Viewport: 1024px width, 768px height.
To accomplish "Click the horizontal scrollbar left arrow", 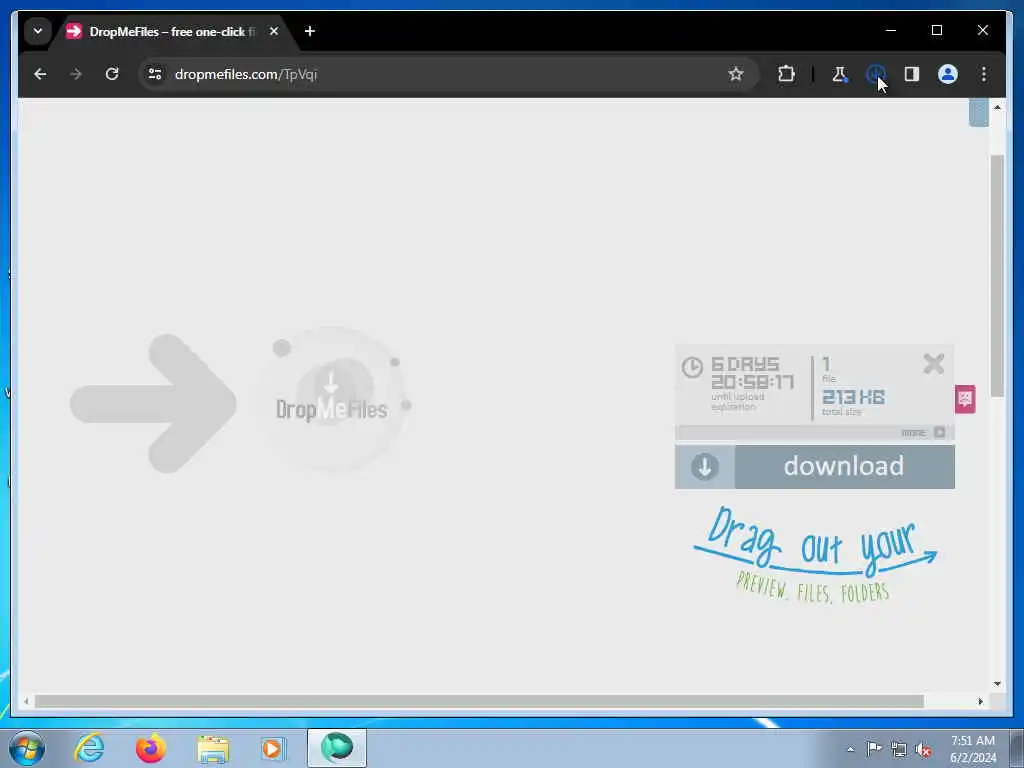I will tap(26, 701).
